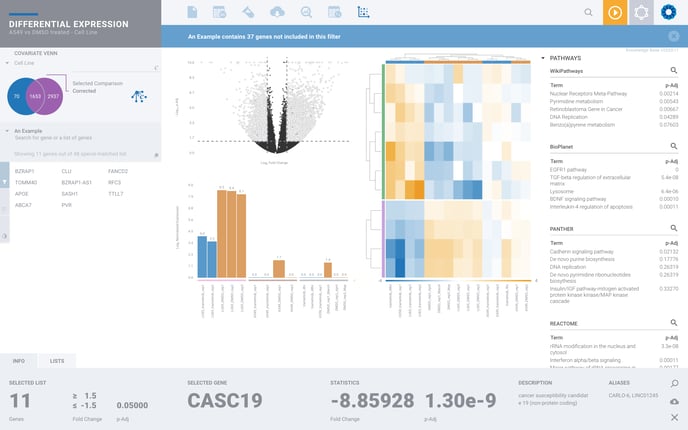Click the half-circle contrast icon in the sidebar

coord(4,236)
